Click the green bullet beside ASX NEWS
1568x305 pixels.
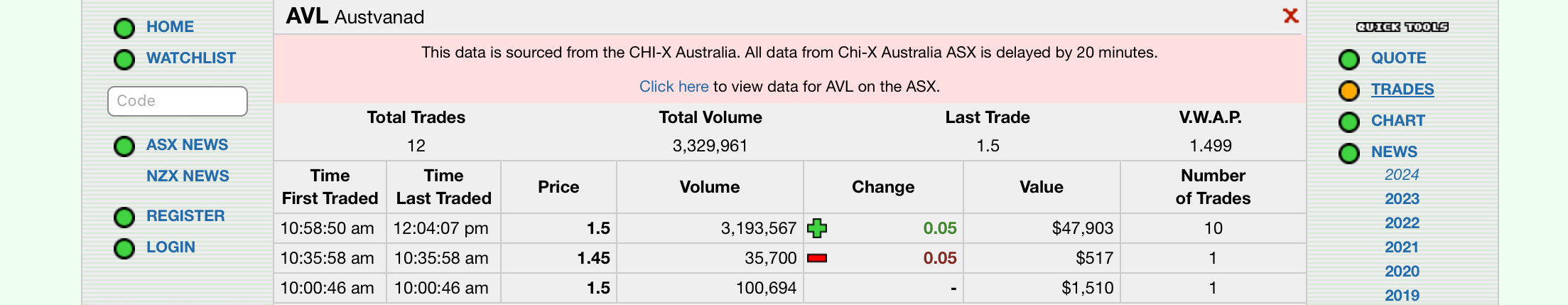[x=124, y=146]
